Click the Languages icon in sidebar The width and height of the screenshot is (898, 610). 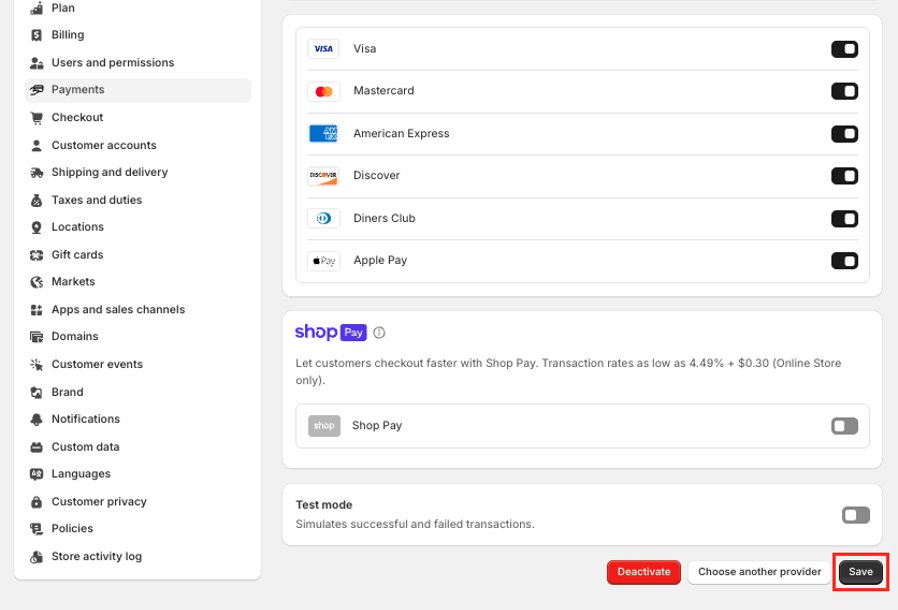[x=37, y=474]
